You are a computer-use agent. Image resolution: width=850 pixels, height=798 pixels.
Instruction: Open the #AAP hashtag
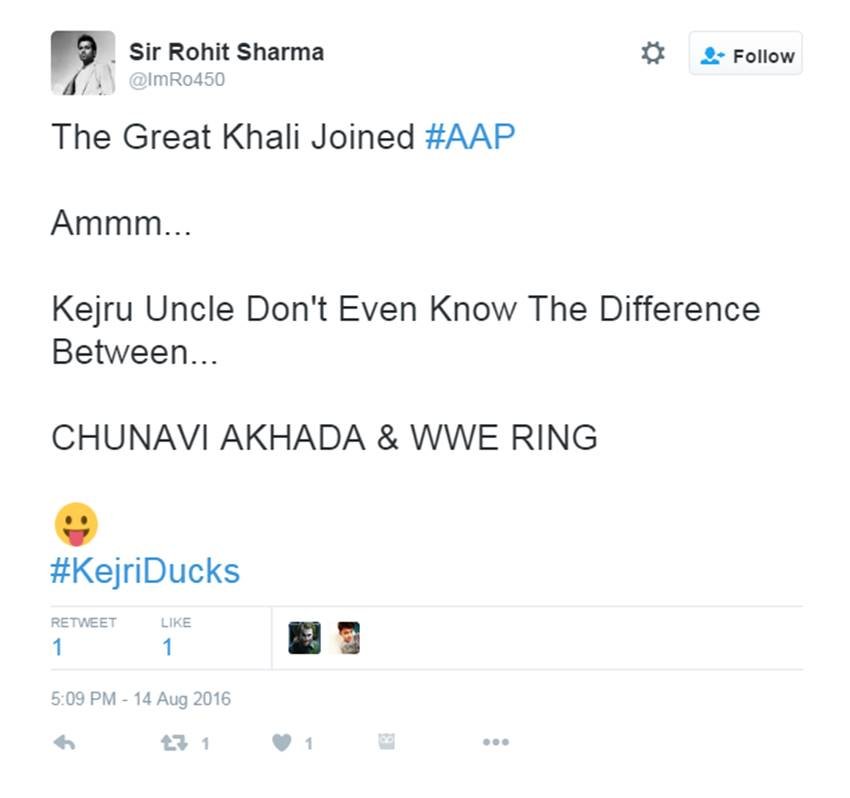click(469, 136)
